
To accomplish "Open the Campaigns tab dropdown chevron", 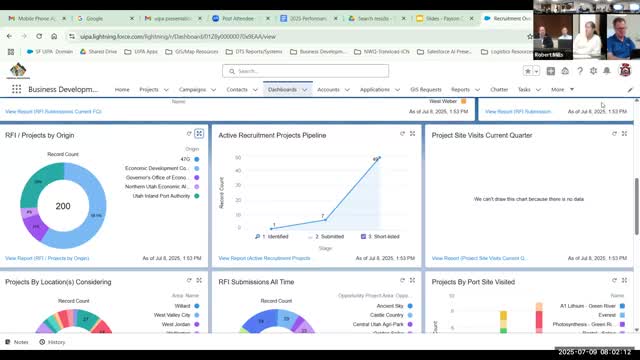I will pos(213,90).
